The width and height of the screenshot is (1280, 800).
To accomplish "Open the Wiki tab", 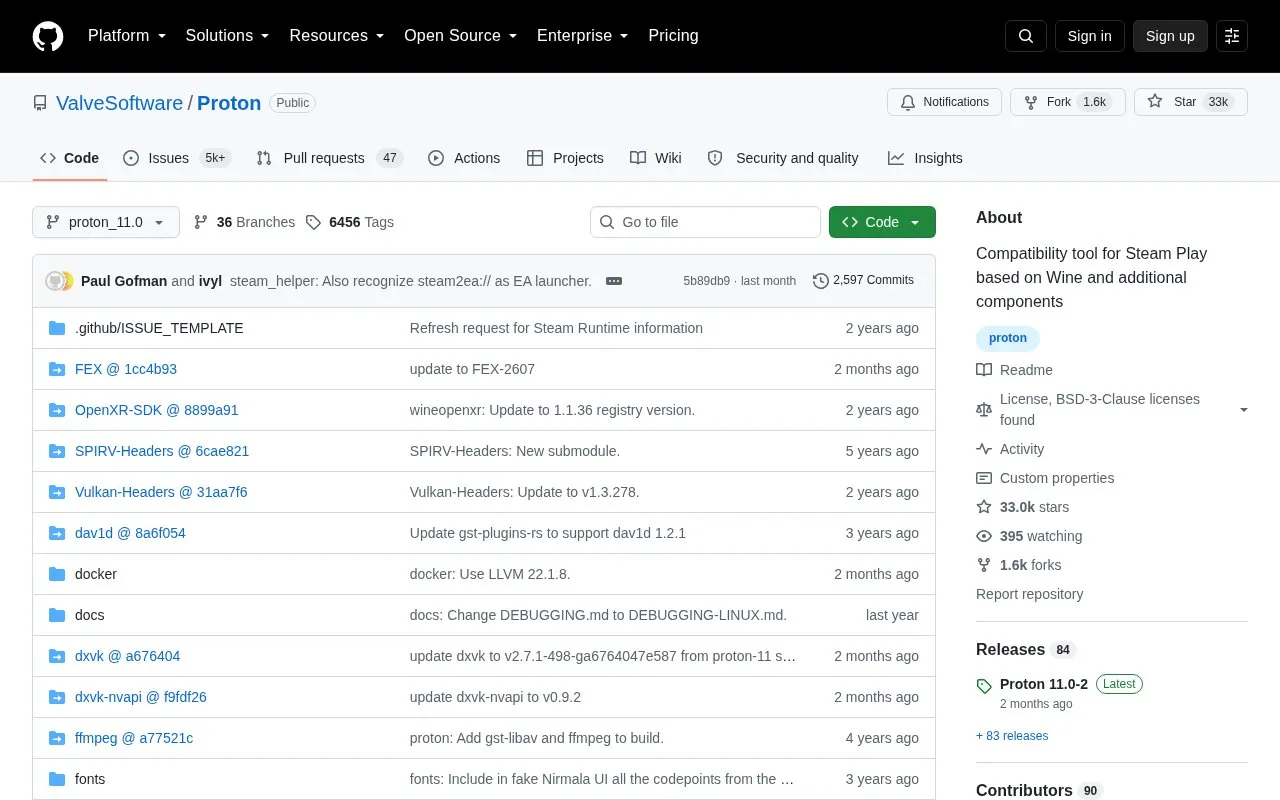I will pos(656,158).
